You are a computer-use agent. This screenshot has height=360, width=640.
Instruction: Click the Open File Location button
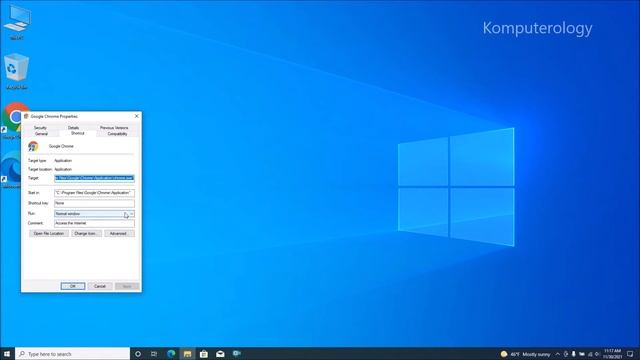point(49,233)
